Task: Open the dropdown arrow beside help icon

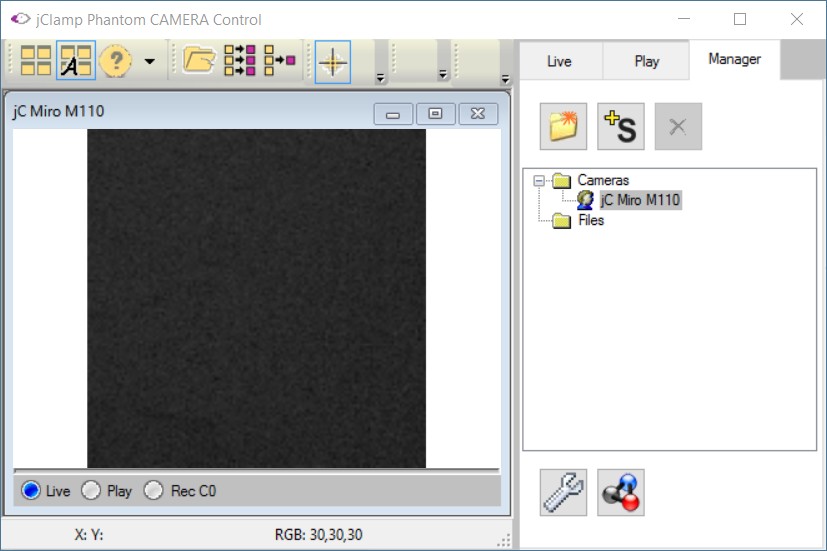Action: click(150, 62)
